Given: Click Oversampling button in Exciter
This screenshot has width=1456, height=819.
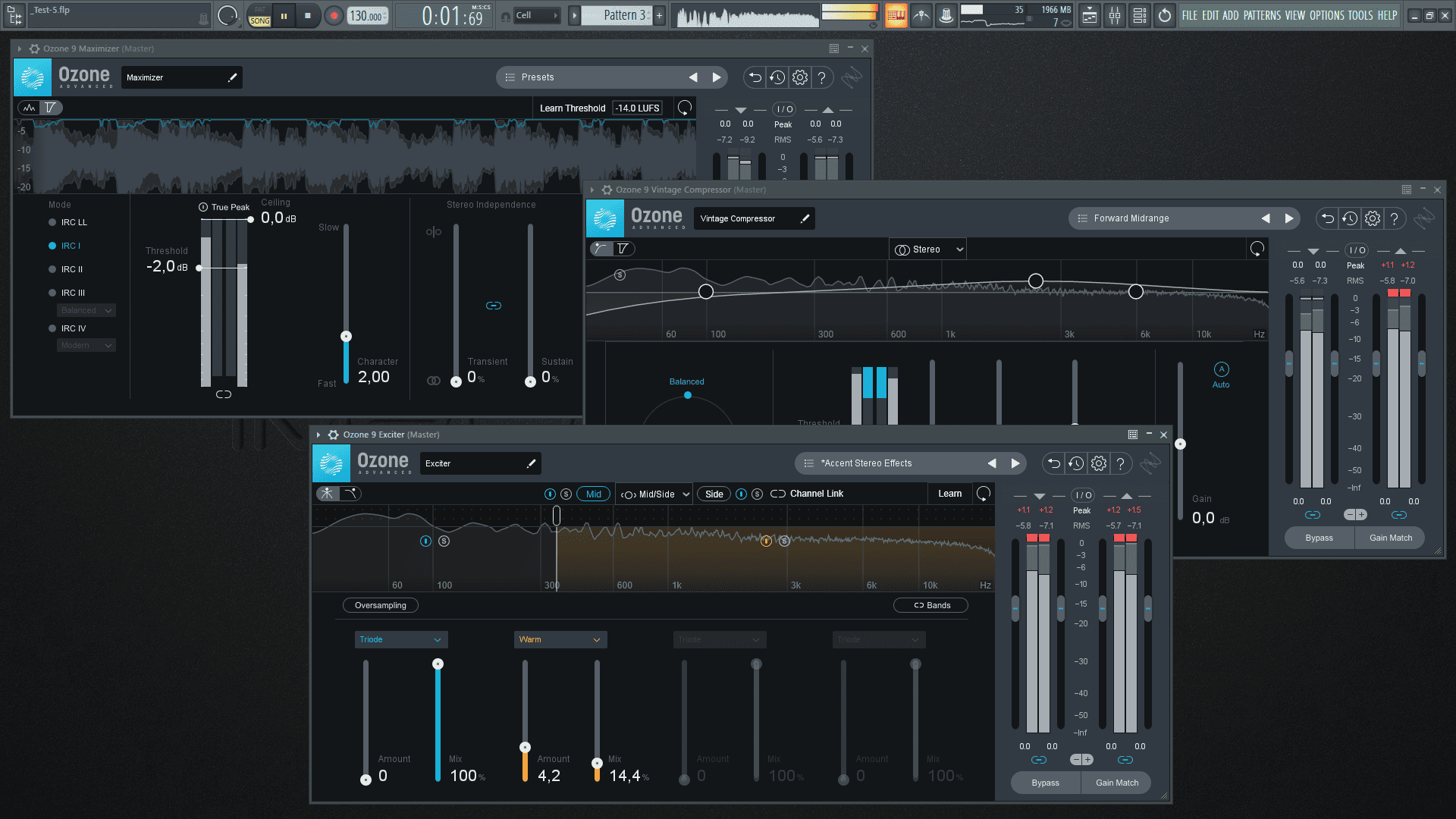Looking at the screenshot, I should coord(381,605).
